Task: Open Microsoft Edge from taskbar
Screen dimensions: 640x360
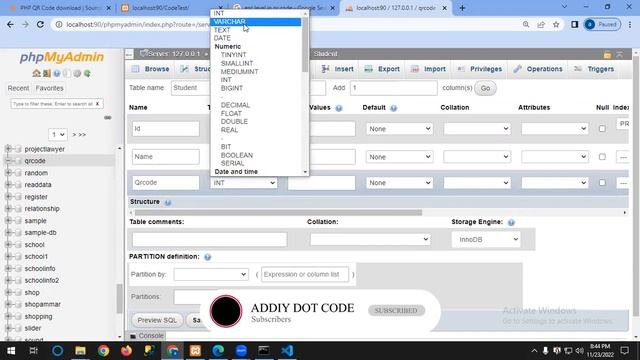Action: point(218,351)
